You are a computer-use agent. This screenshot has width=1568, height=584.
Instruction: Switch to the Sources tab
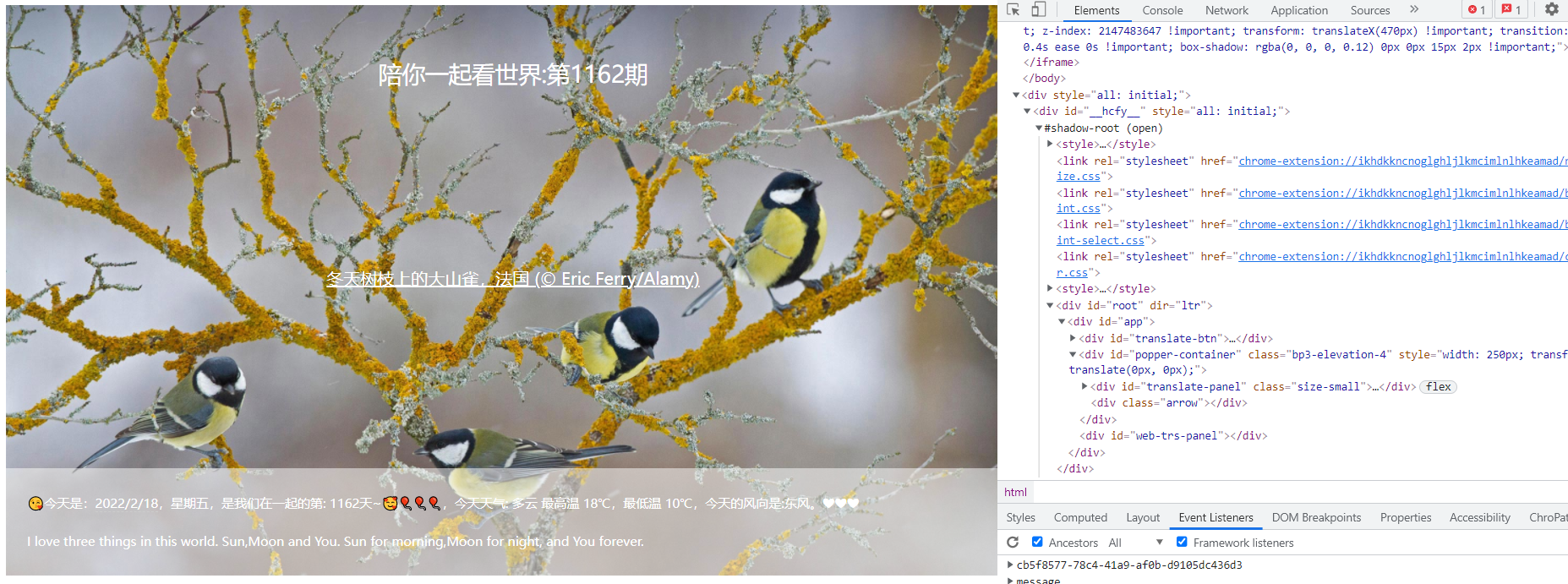[1370, 10]
